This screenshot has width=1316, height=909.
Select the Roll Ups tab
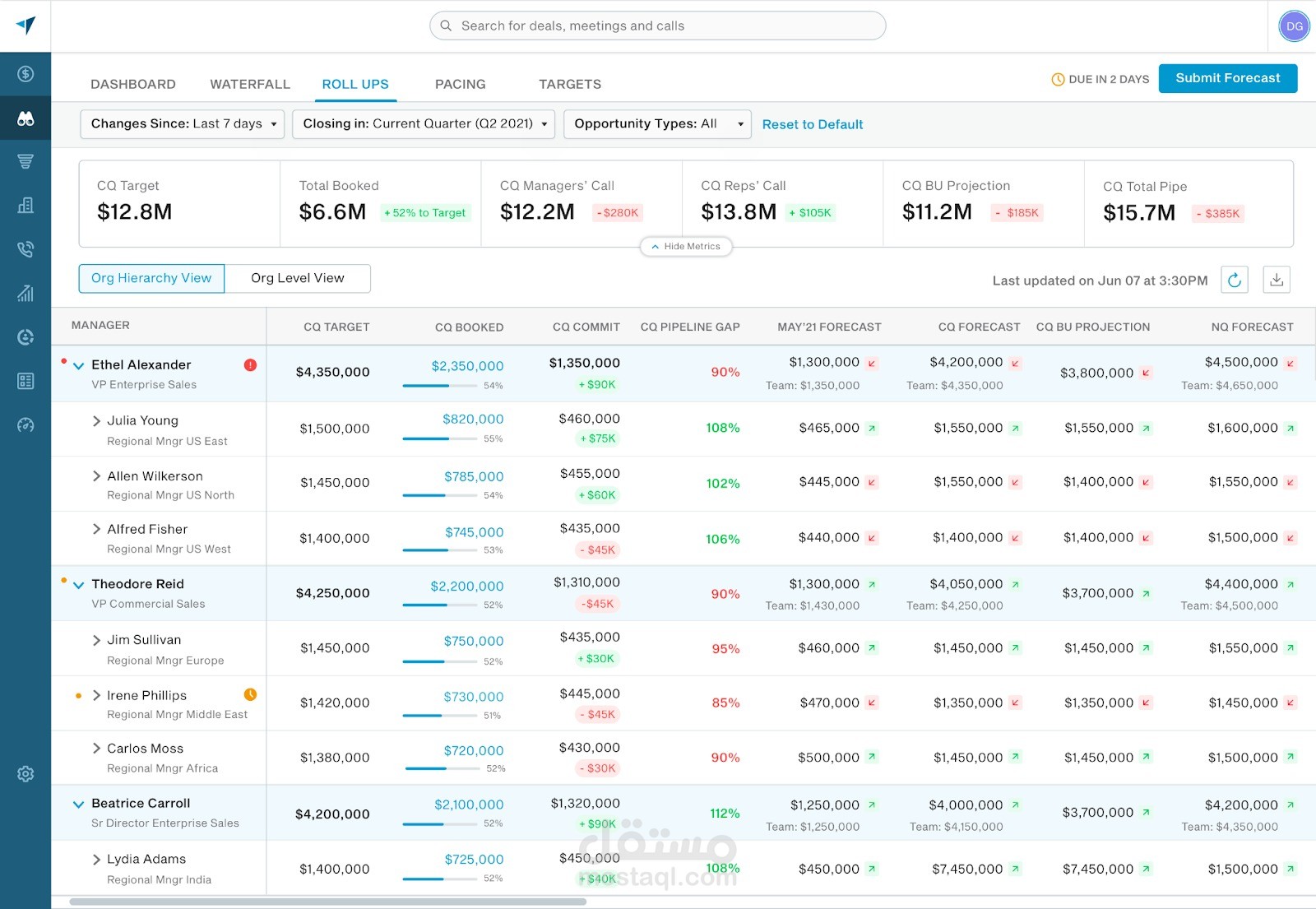355,84
